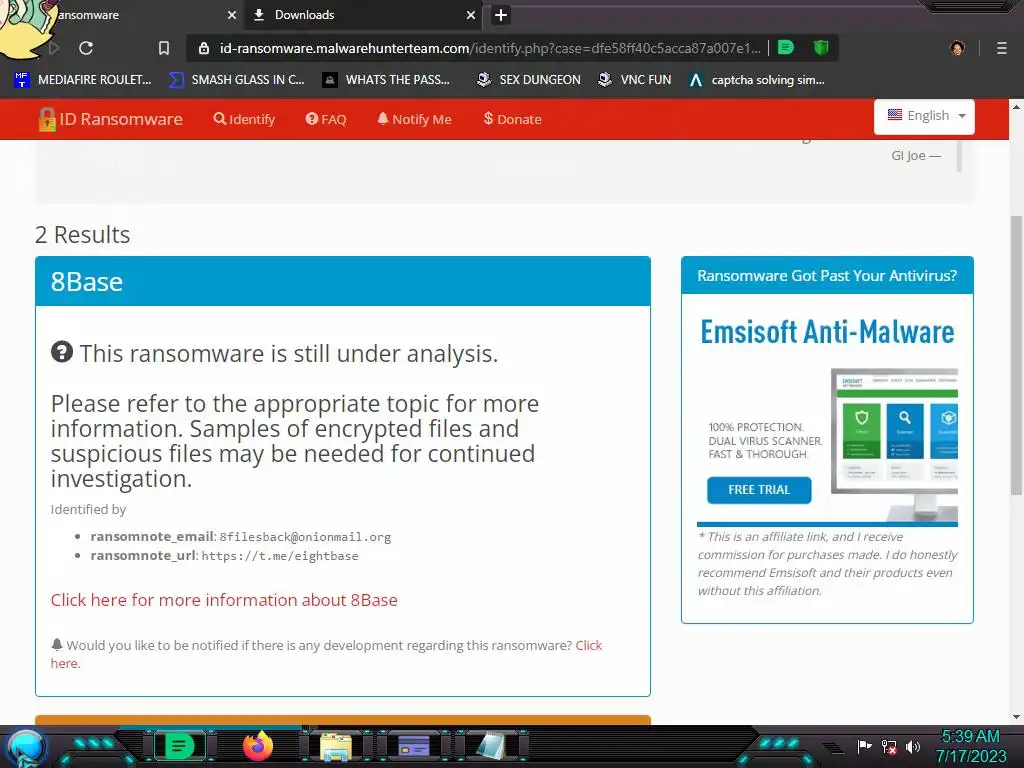Open the Identify menu item
The image size is (1024, 768).
coord(244,120)
